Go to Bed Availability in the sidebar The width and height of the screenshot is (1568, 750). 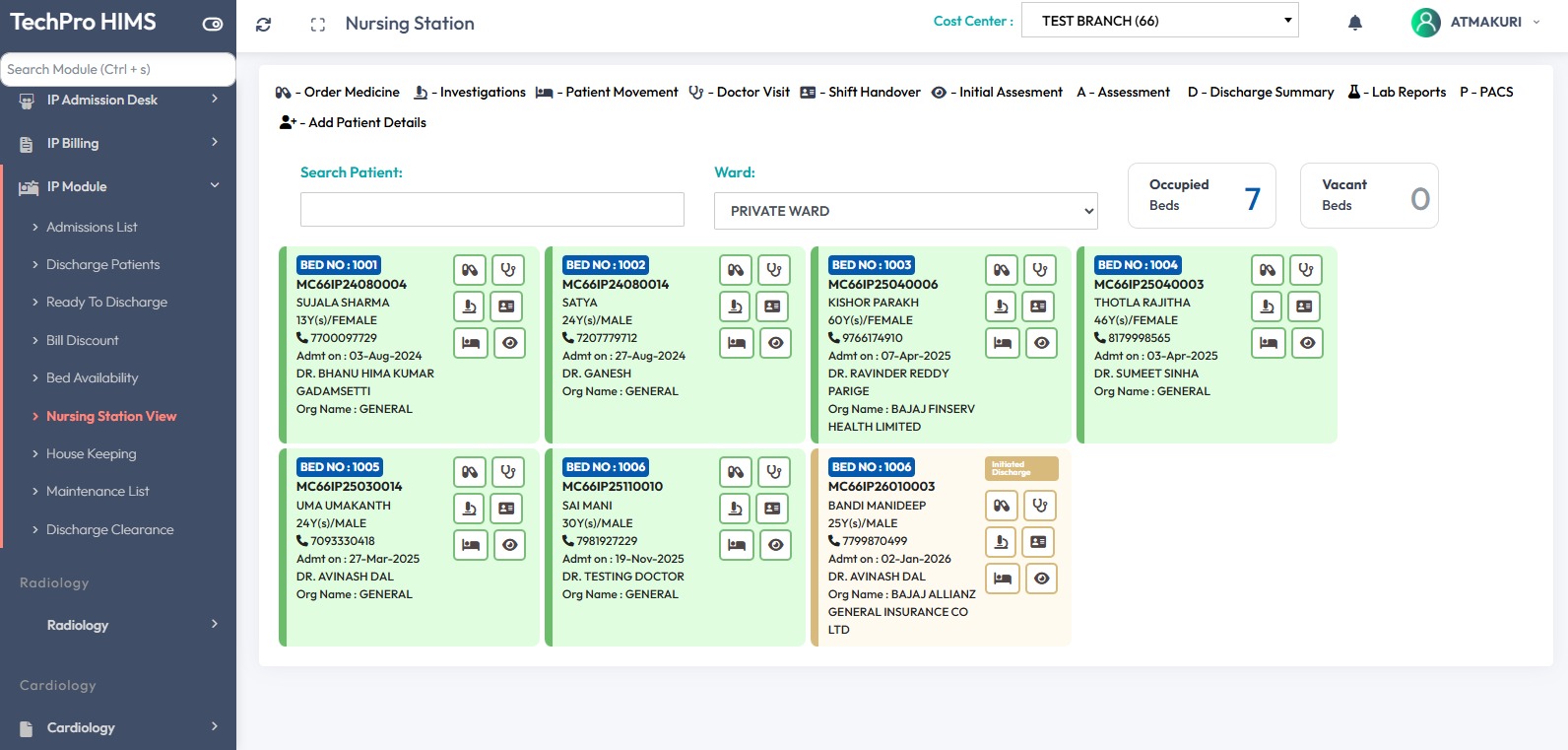tap(92, 377)
